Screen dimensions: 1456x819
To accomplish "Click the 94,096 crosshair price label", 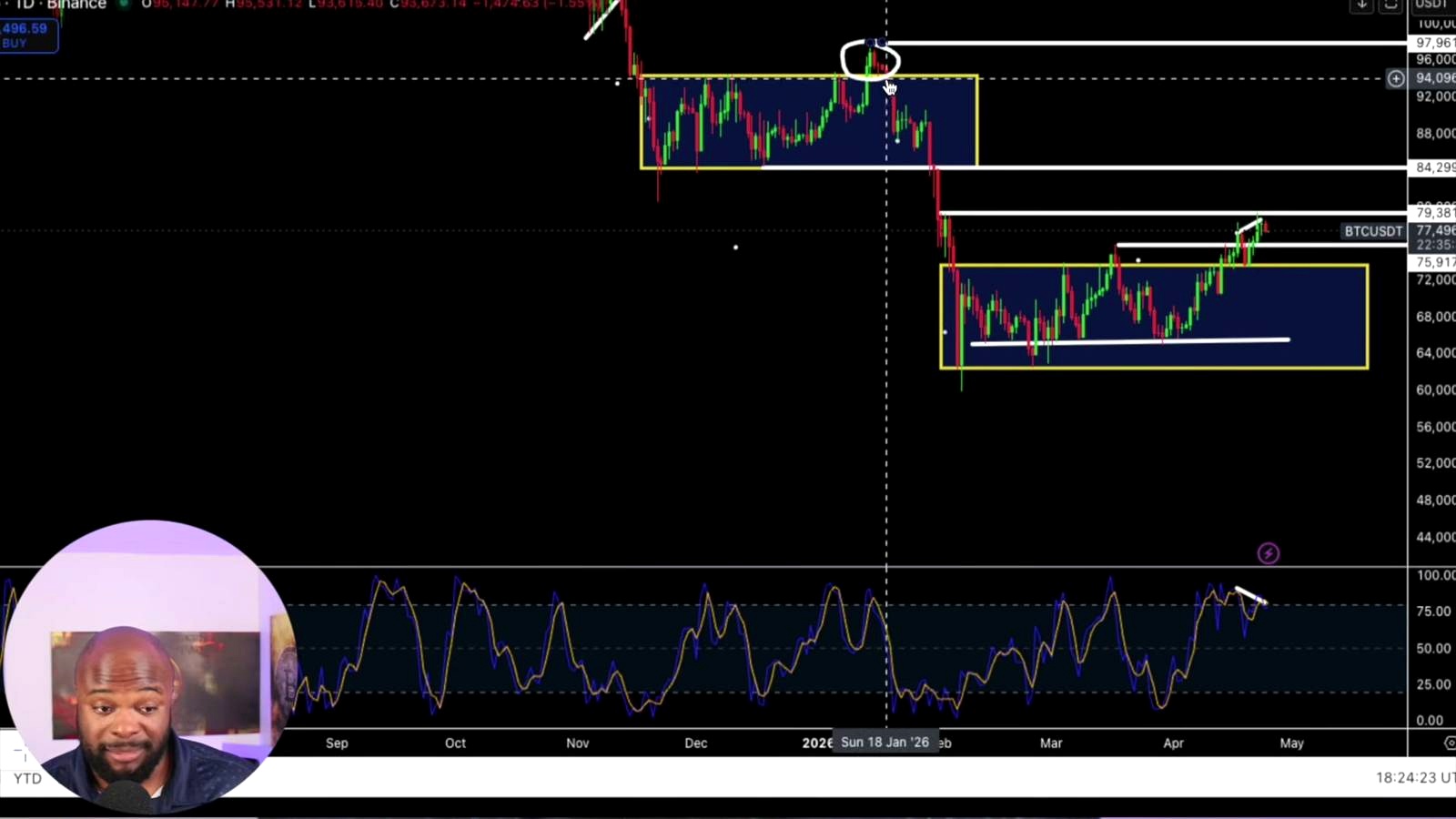I will point(1432,78).
